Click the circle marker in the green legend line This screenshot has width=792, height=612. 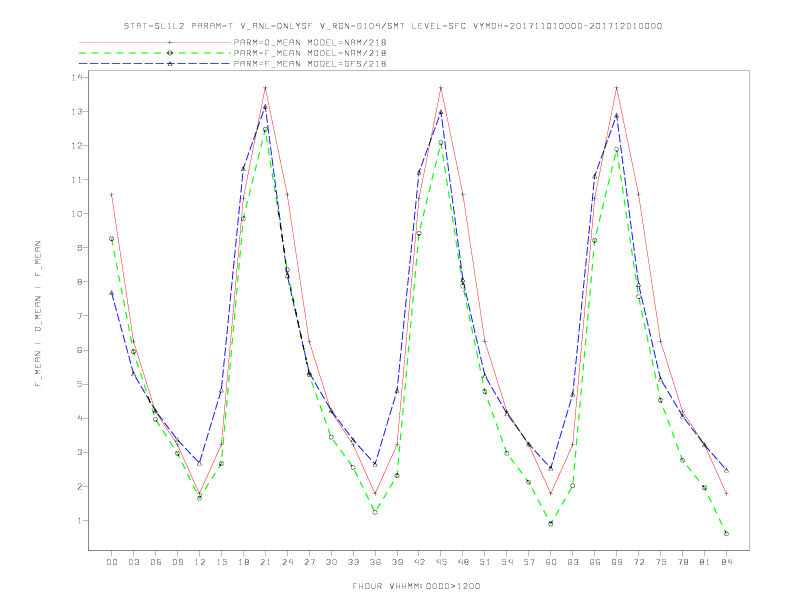[x=170, y=53]
